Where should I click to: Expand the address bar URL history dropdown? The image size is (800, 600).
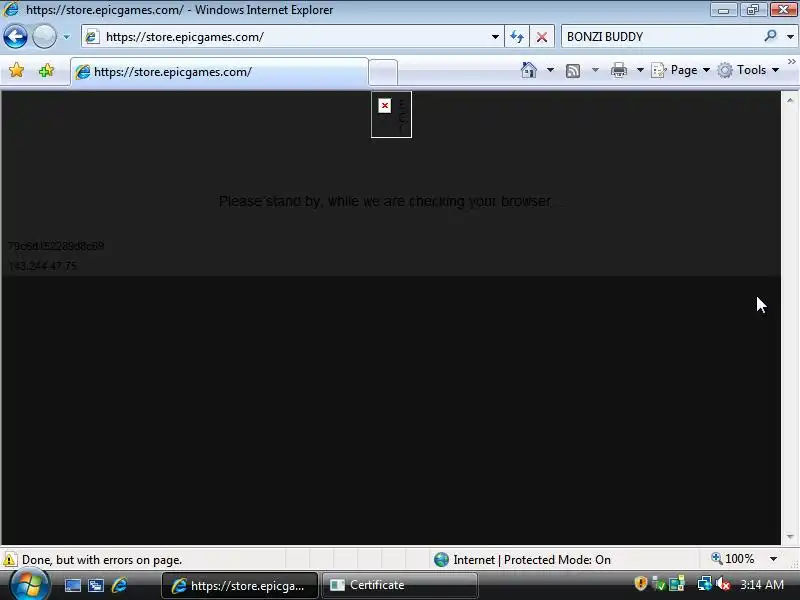click(495, 37)
